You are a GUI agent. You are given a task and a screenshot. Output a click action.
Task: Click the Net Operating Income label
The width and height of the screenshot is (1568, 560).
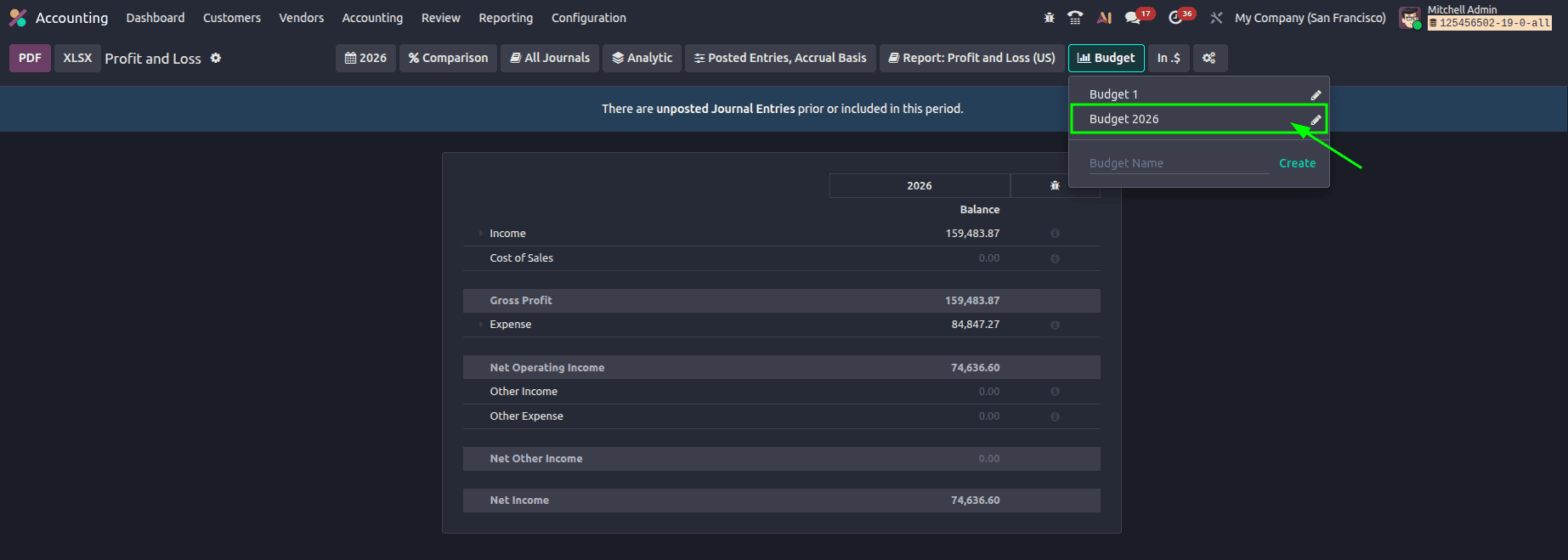pyautogui.click(x=547, y=368)
